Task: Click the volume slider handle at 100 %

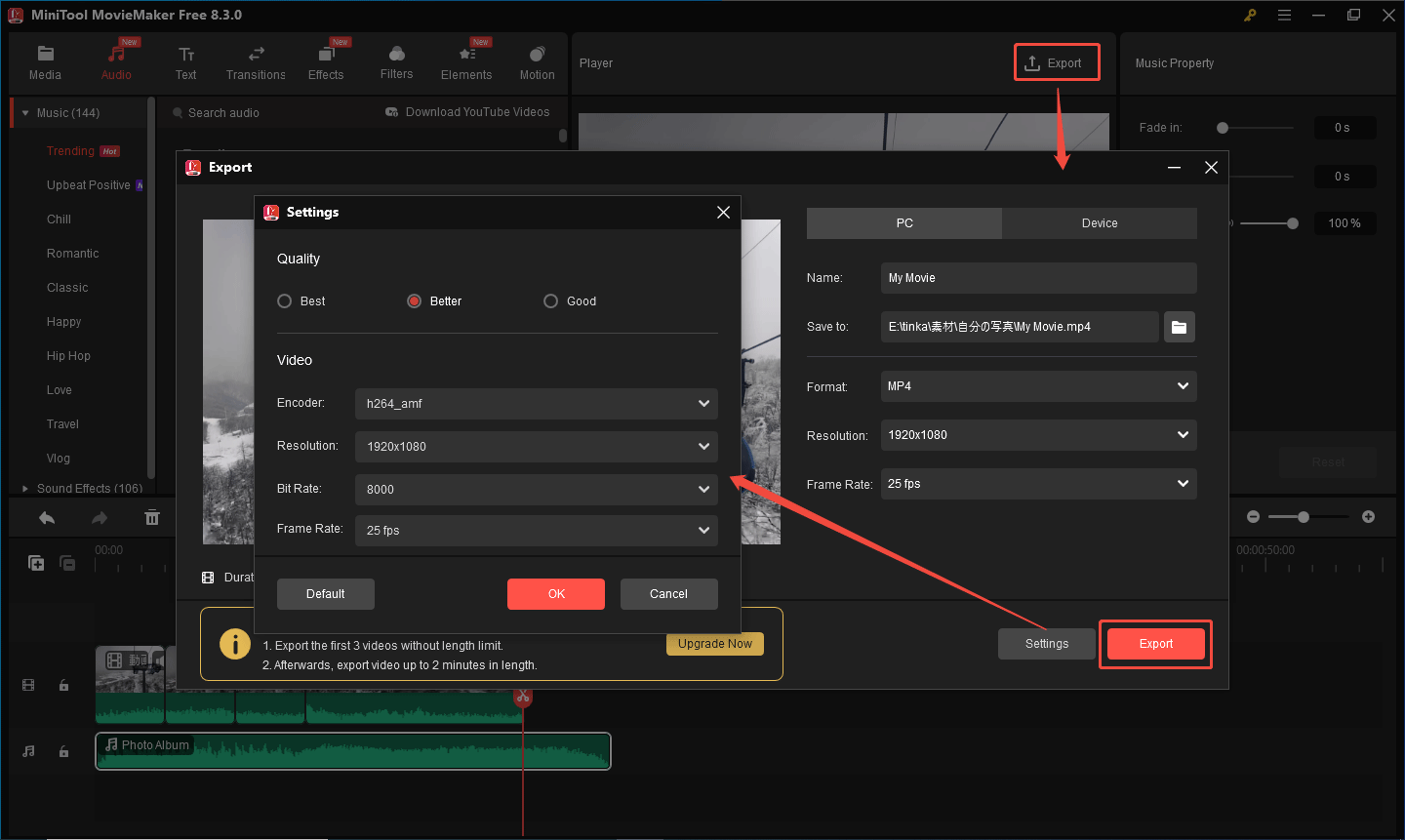Action: pyautogui.click(x=1293, y=223)
